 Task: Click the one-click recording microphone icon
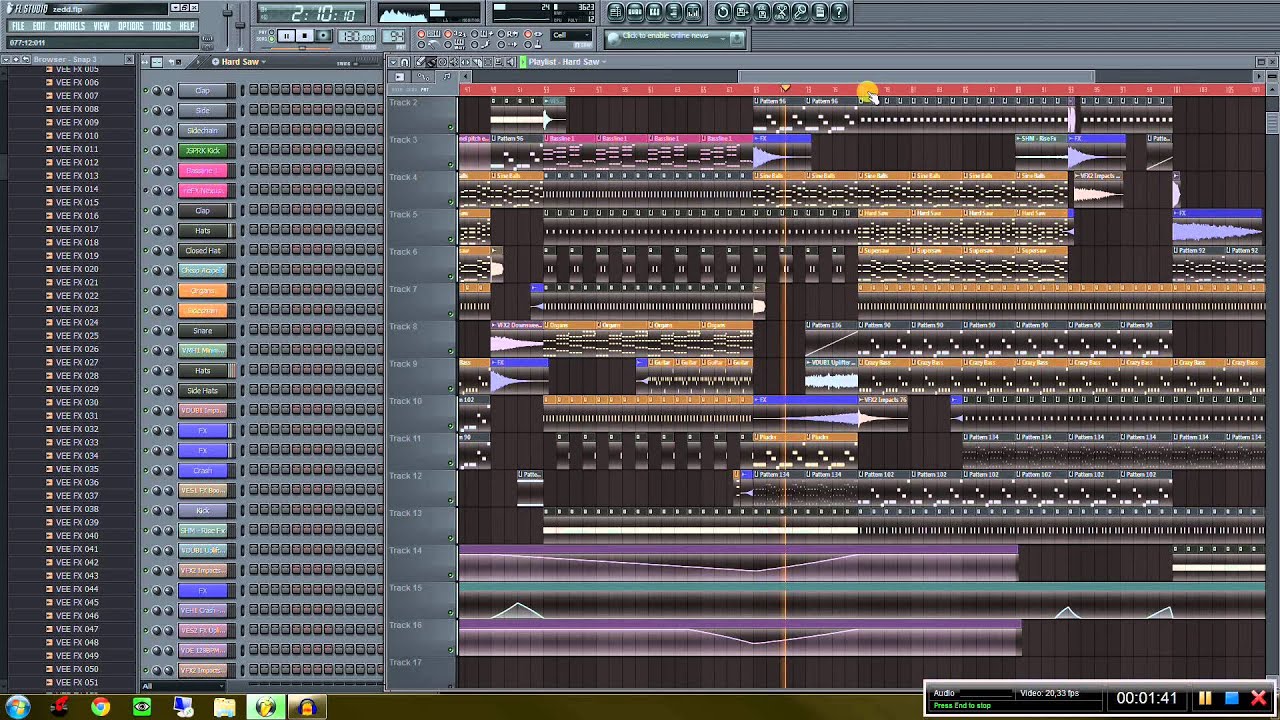point(800,12)
